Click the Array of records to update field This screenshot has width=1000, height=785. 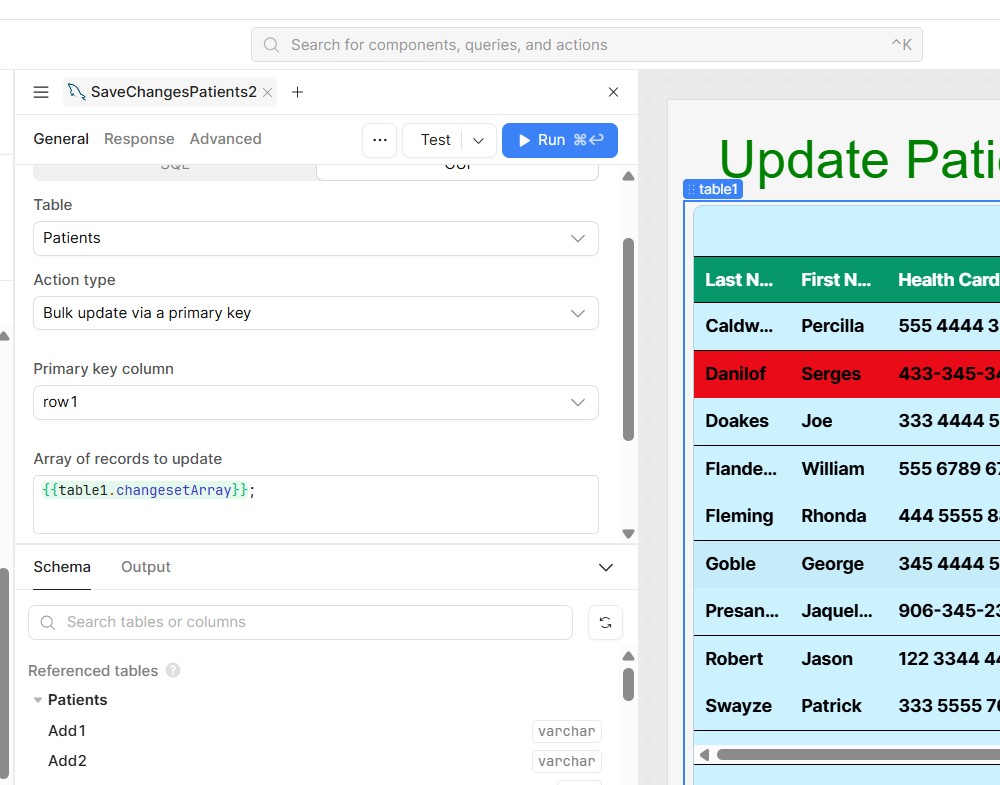point(315,504)
